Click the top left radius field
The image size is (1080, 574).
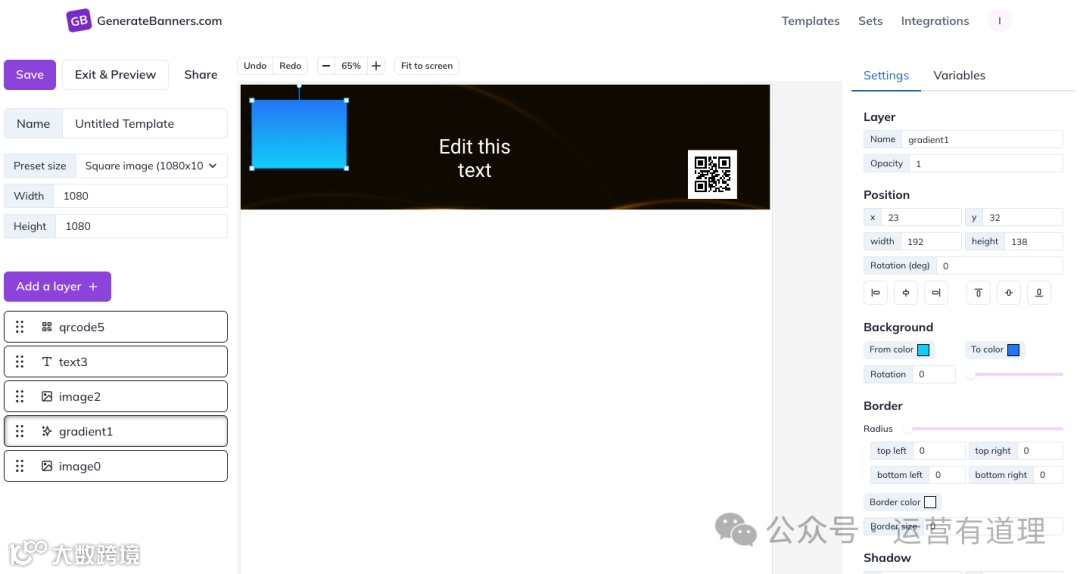pos(939,451)
